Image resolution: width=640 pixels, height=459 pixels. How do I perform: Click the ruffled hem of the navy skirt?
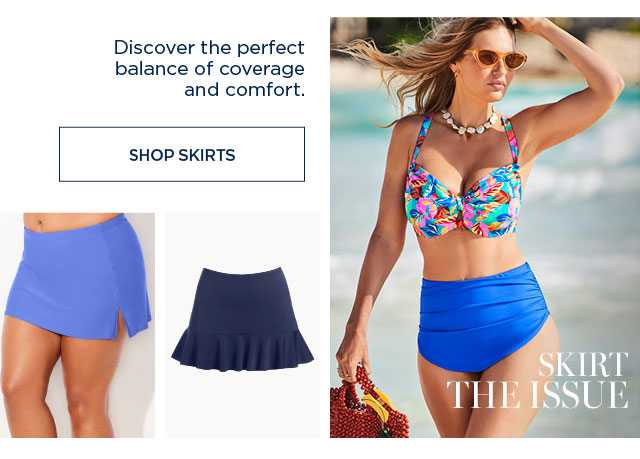point(242,350)
